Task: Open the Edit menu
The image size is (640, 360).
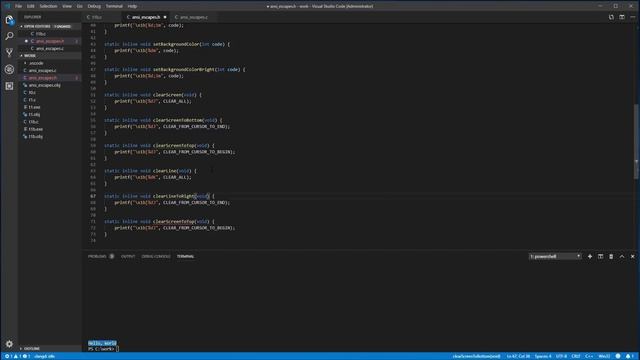Action: (x=31, y=6)
